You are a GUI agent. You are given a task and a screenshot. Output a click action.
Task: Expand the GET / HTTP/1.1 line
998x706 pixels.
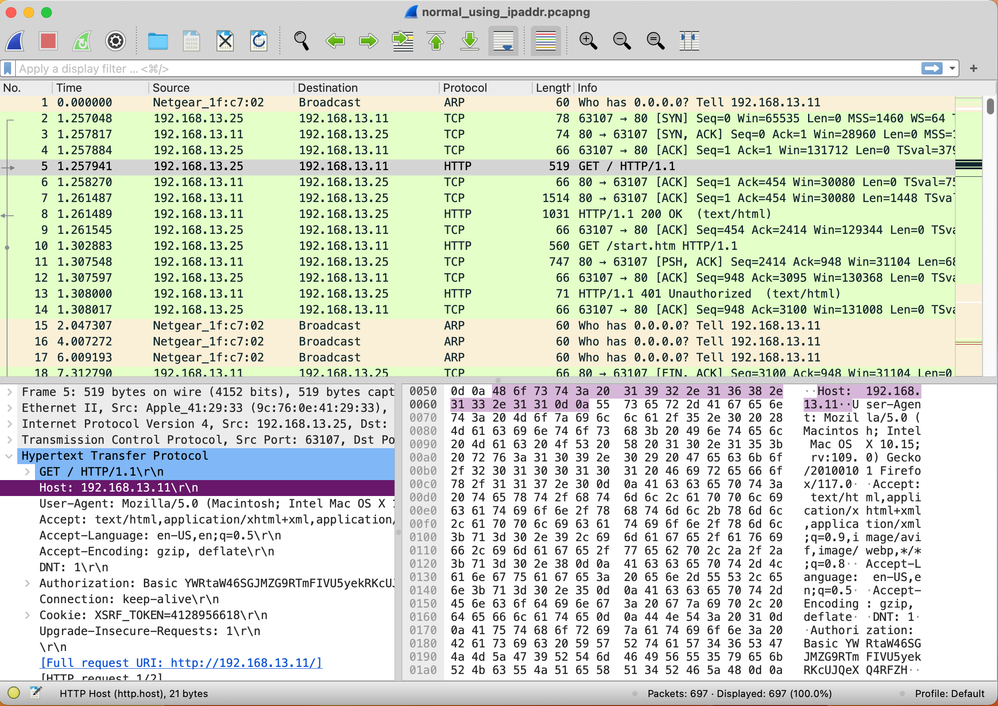pos(27,472)
